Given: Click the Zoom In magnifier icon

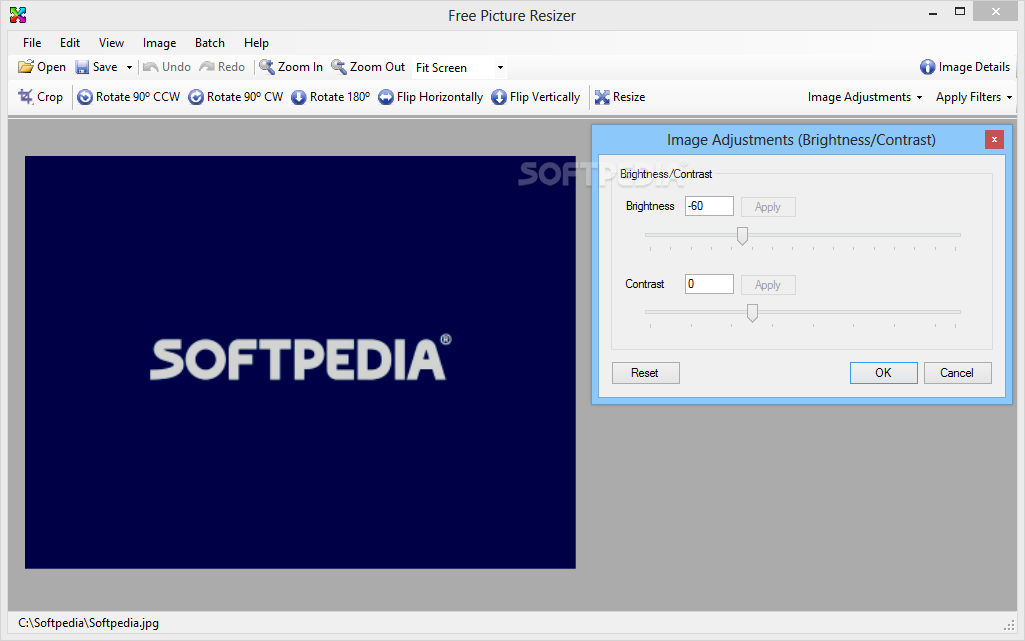Looking at the screenshot, I should pyautogui.click(x=267, y=67).
